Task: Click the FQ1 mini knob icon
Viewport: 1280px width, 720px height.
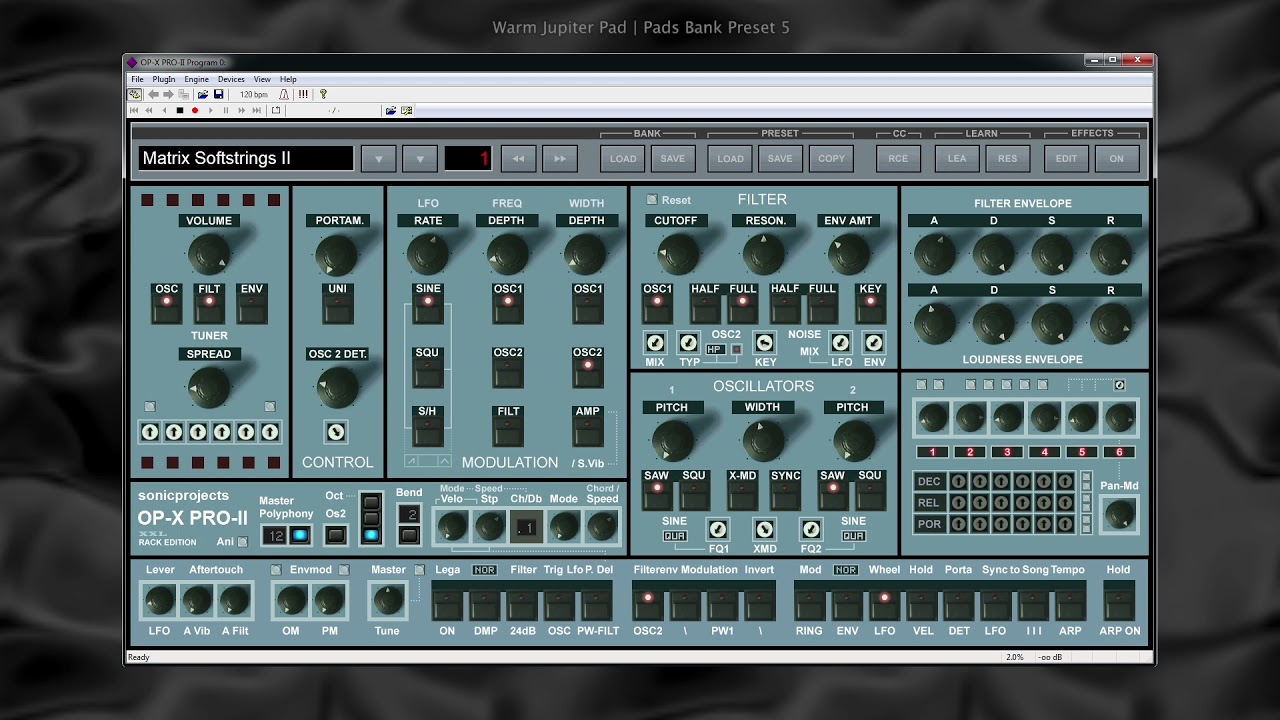Action: coord(718,529)
